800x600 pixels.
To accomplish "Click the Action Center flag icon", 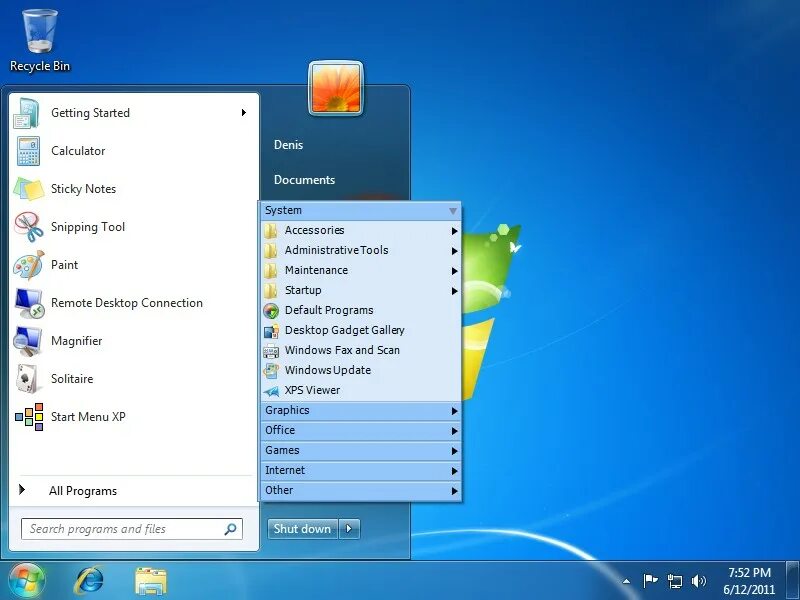I will point(650,581).
